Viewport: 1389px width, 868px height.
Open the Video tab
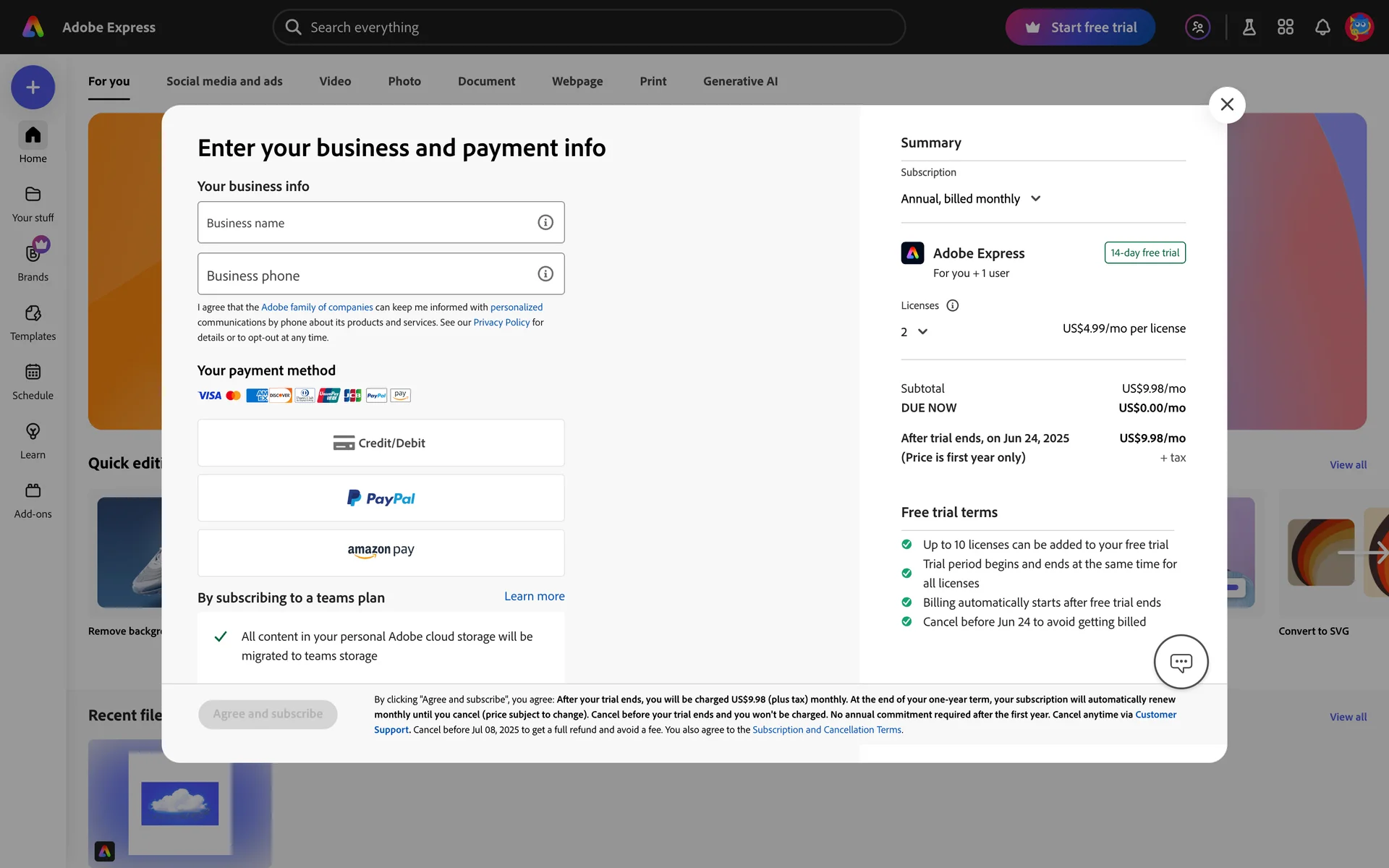(x=335, y=82)
